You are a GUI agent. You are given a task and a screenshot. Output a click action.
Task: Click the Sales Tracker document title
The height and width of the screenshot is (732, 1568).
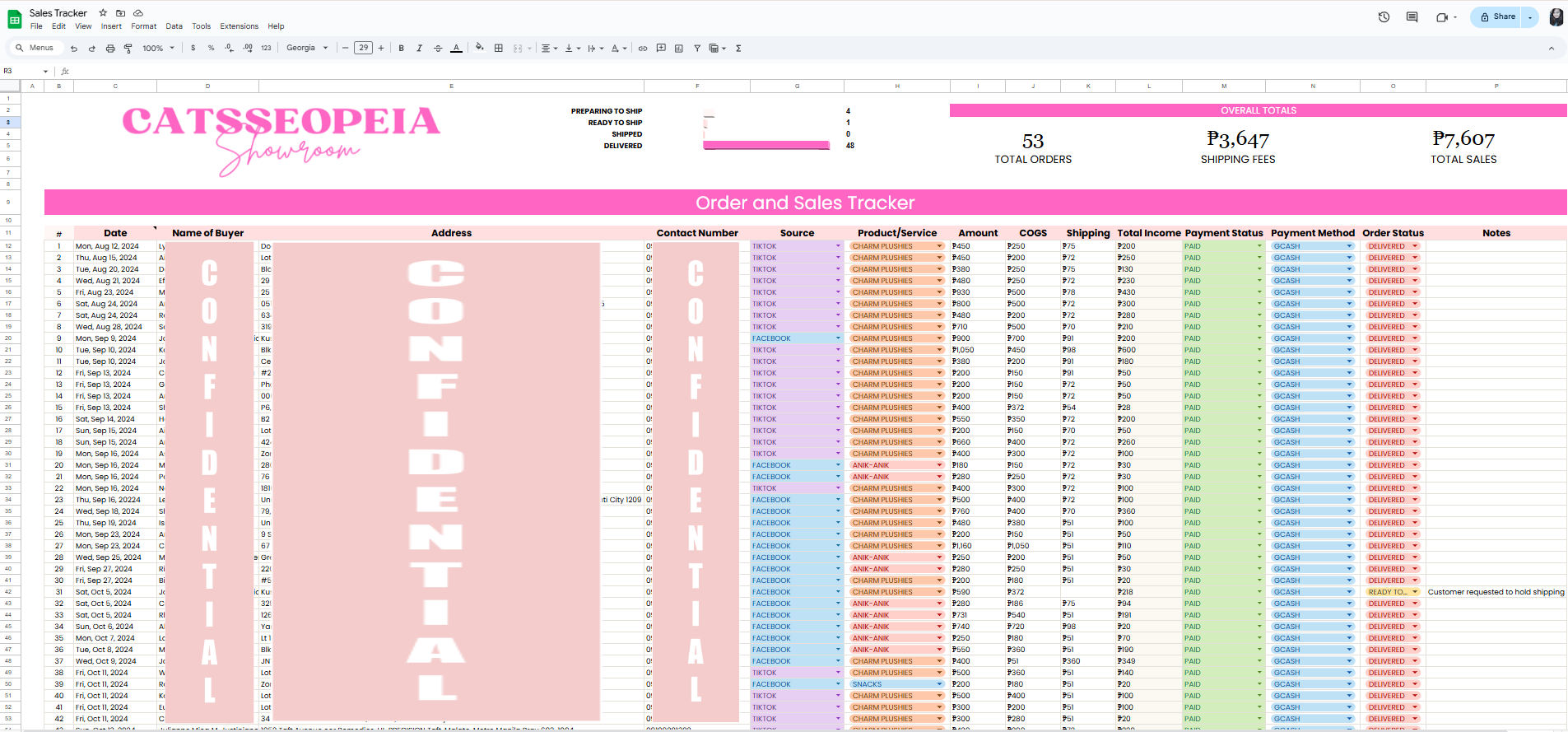tap(58, 13)
